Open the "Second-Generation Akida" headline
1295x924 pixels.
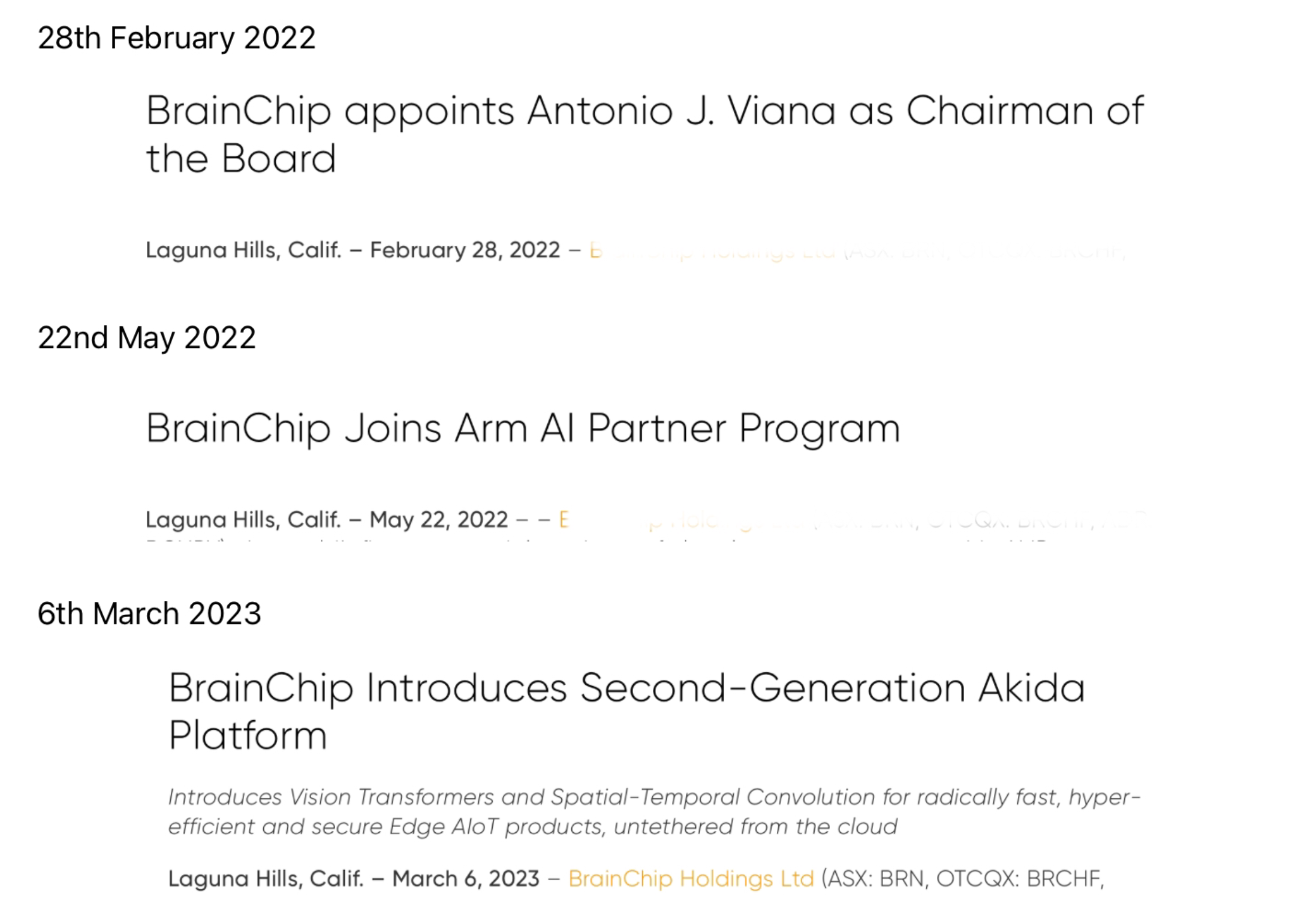click(627, 688)
